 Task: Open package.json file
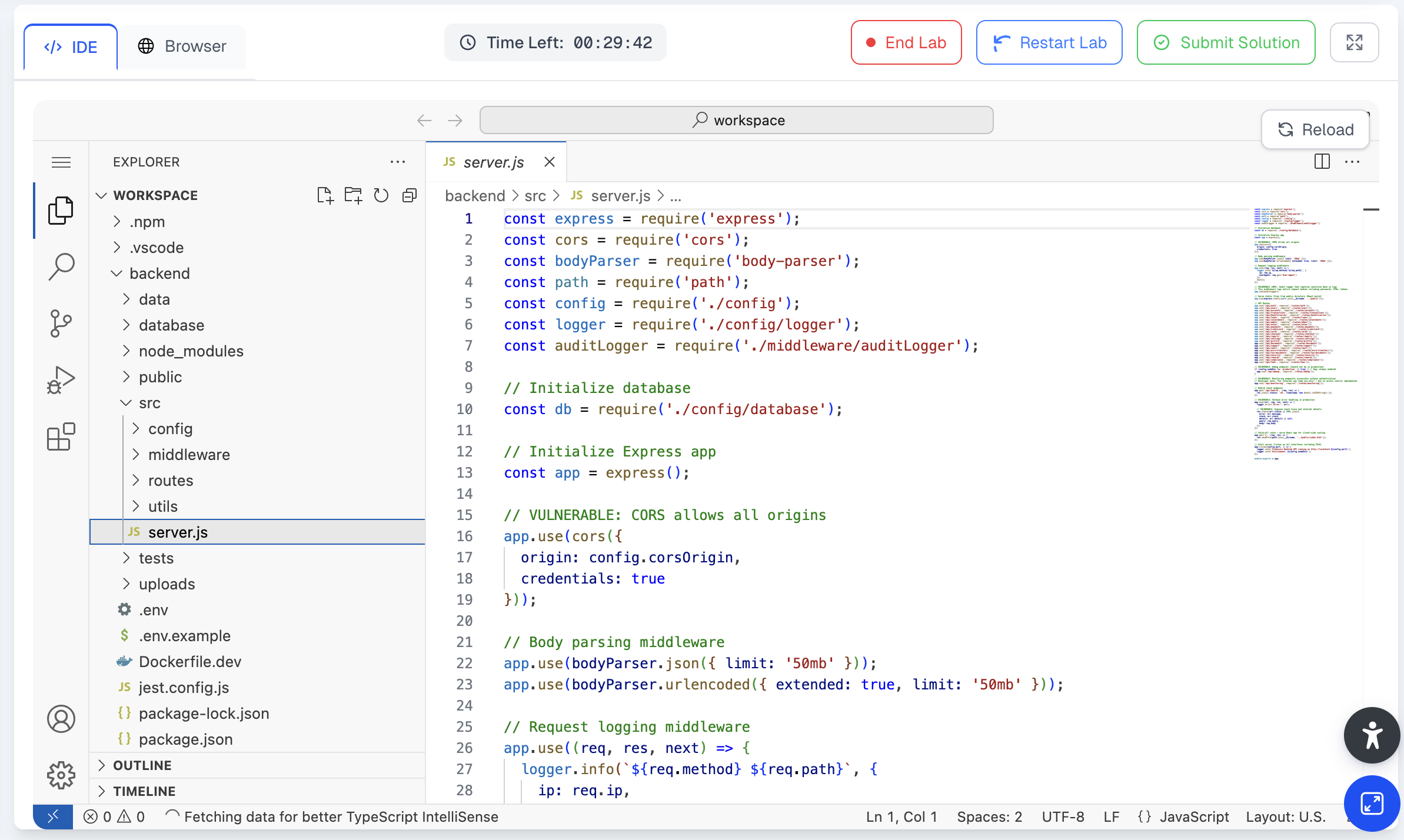[x=257, y=739]
